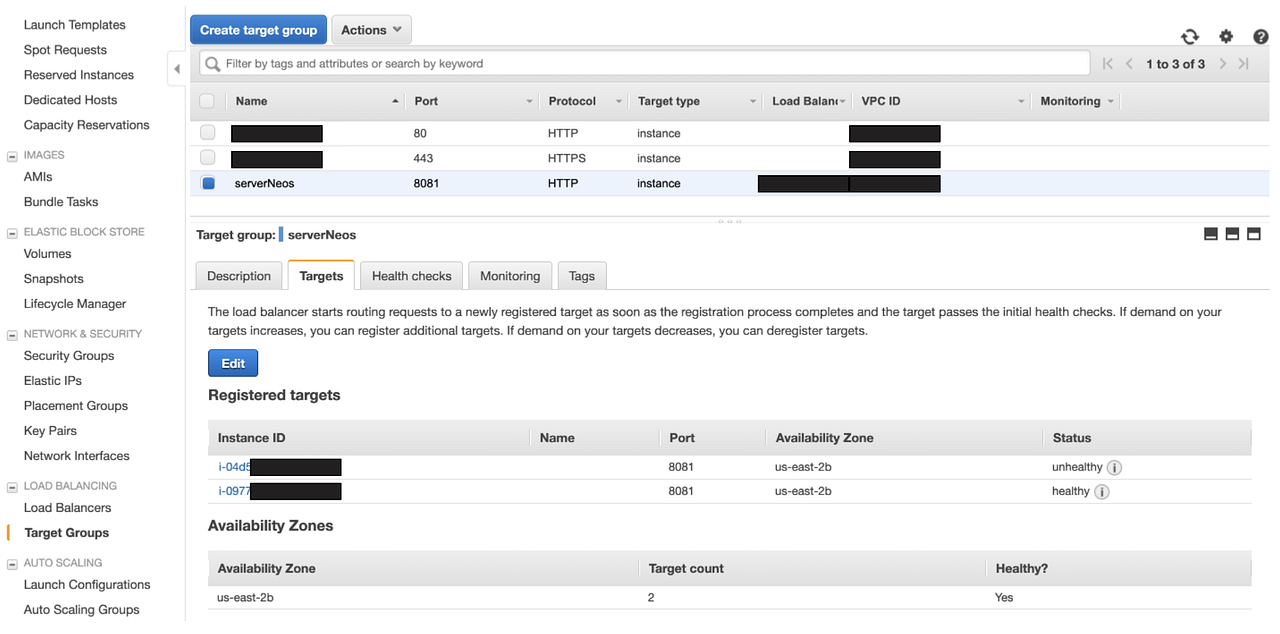1280x634 pixels.
Task: Edit the registered targets
Action: (232, 362)
